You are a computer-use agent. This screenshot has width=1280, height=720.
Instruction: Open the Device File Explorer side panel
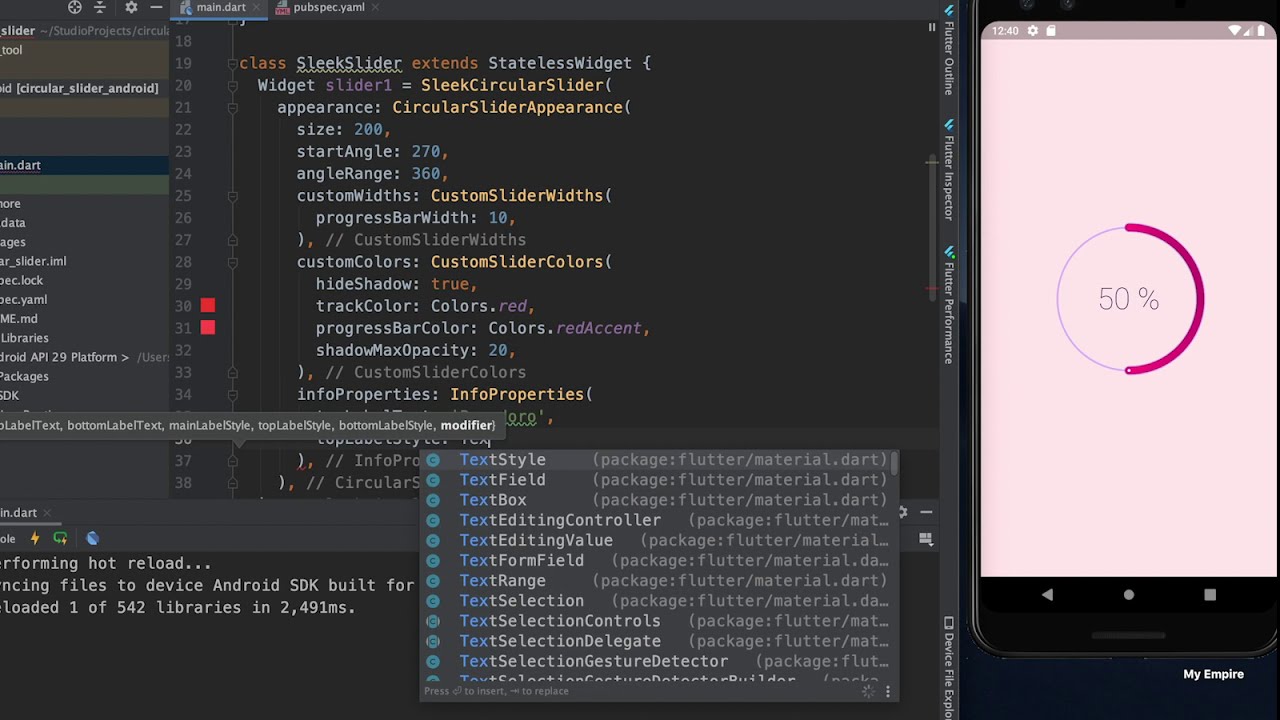949,668
